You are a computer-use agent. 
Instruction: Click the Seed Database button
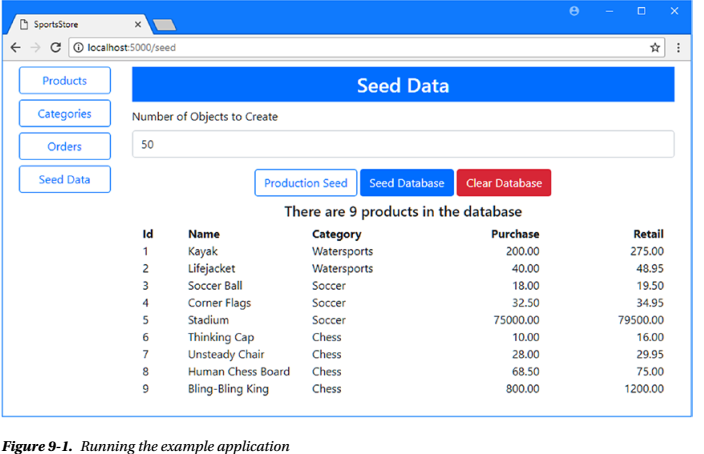(406, 183)
